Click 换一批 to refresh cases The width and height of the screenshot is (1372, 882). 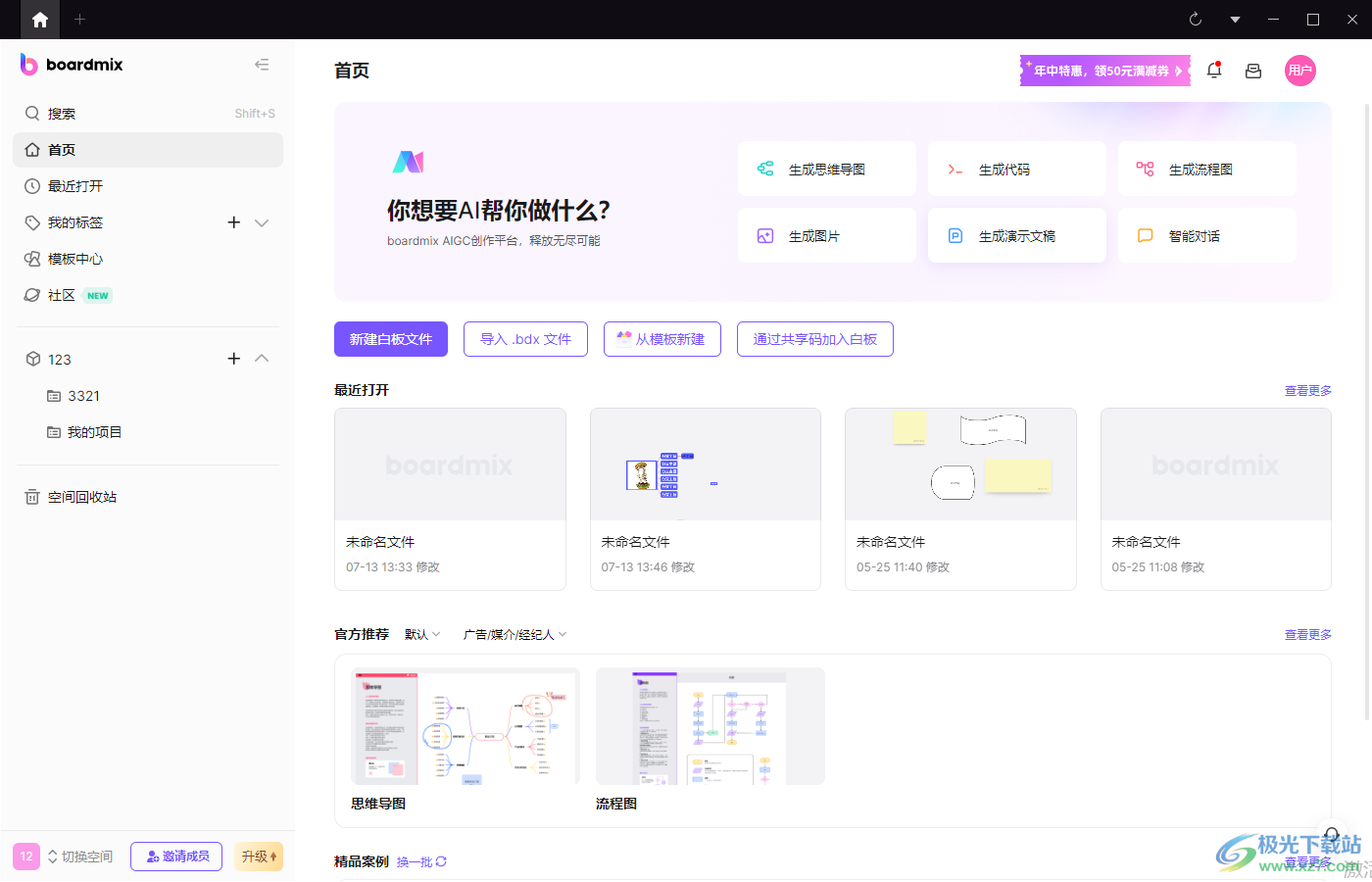pyautogui.click(x=421, y=861)
